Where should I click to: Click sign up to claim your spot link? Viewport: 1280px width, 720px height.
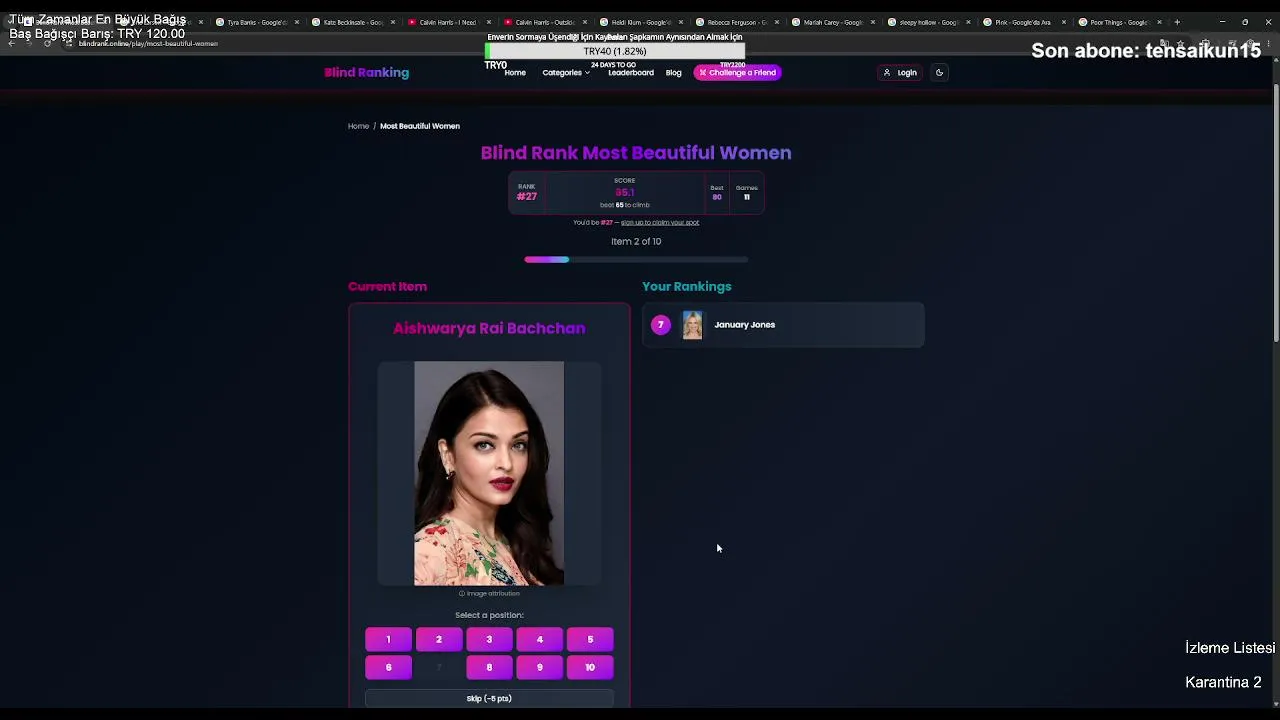(x=660, y=222)
